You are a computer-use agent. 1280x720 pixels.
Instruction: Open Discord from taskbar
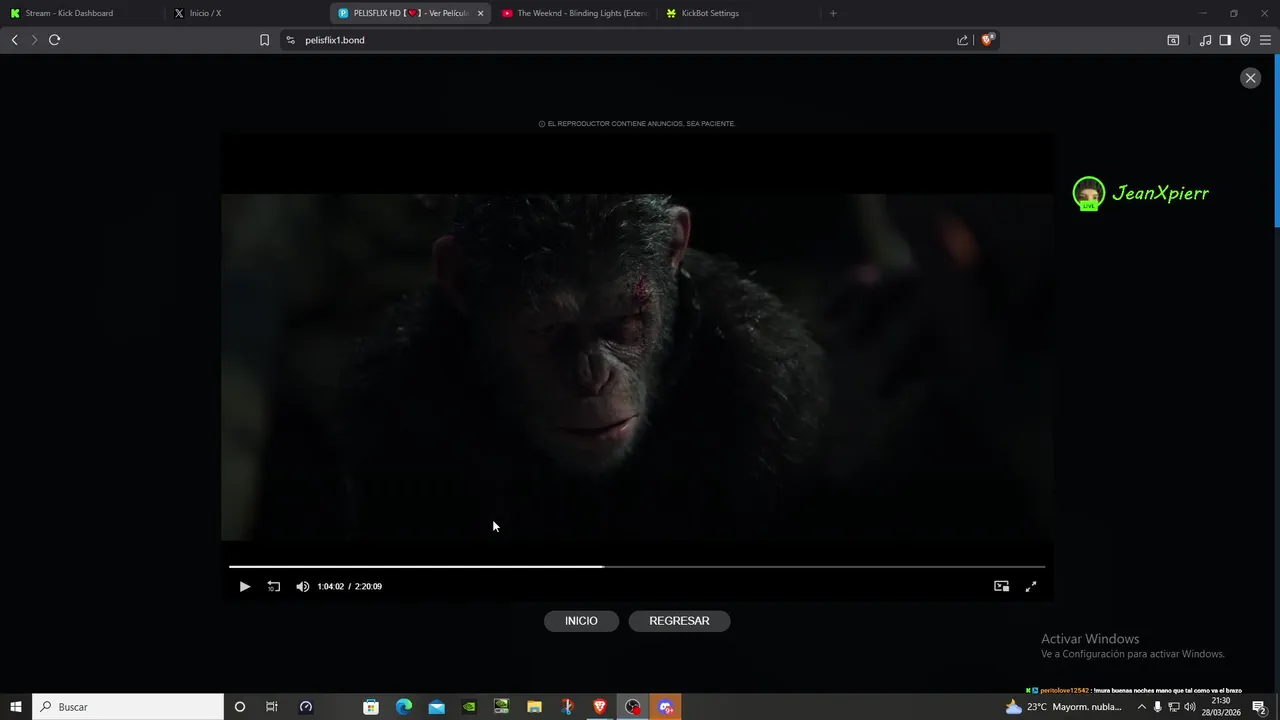point(665,707)
